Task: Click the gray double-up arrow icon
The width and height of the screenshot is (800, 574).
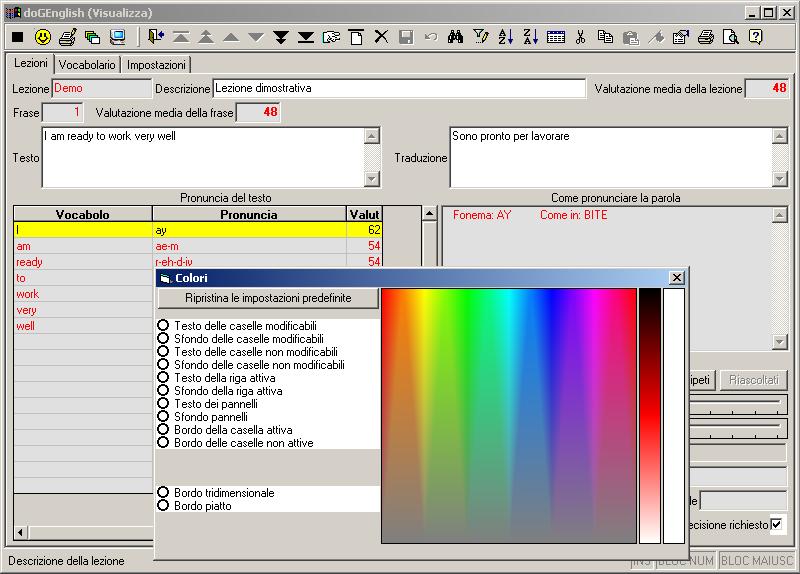Action: click(206, 37)
